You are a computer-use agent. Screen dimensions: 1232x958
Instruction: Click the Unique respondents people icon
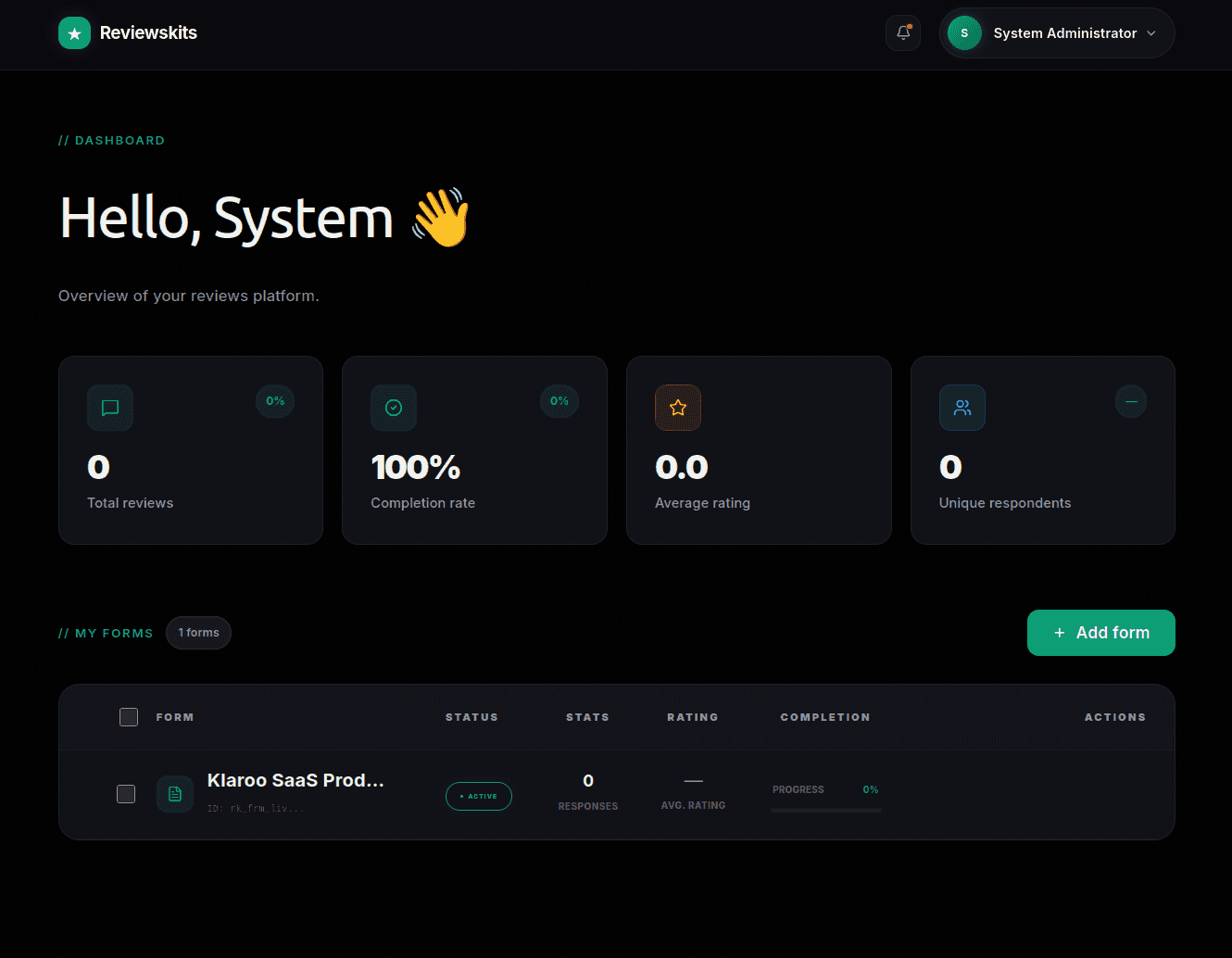point(962,408)
